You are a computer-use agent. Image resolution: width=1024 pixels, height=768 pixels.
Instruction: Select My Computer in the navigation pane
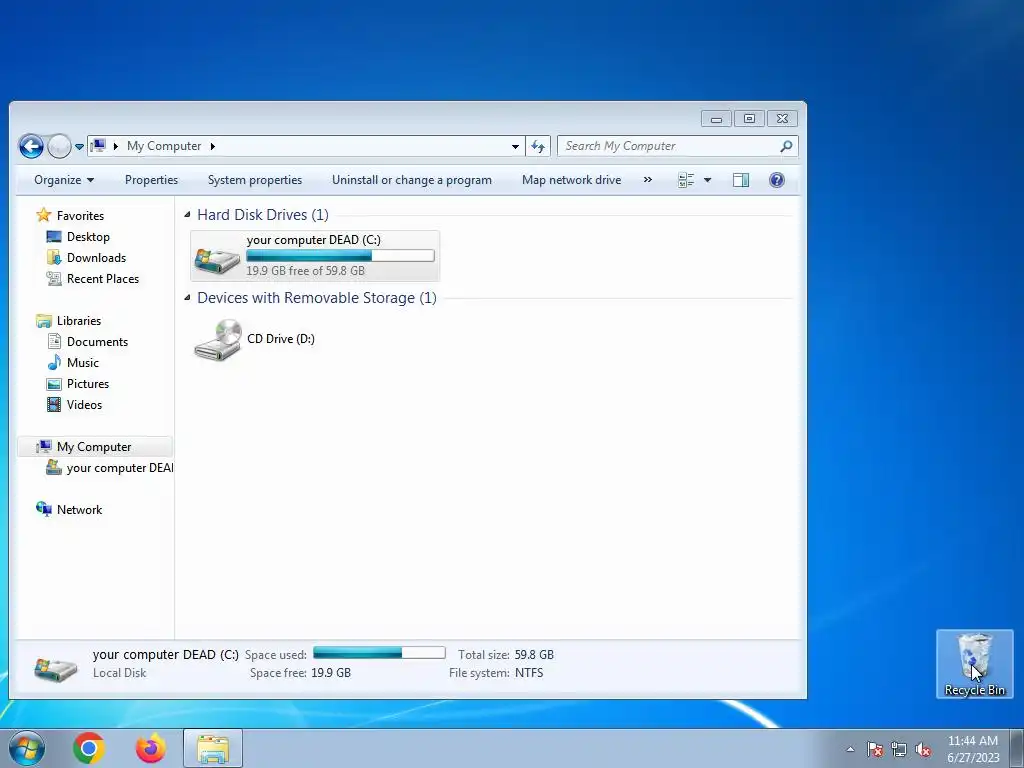[x=94, y=447]
